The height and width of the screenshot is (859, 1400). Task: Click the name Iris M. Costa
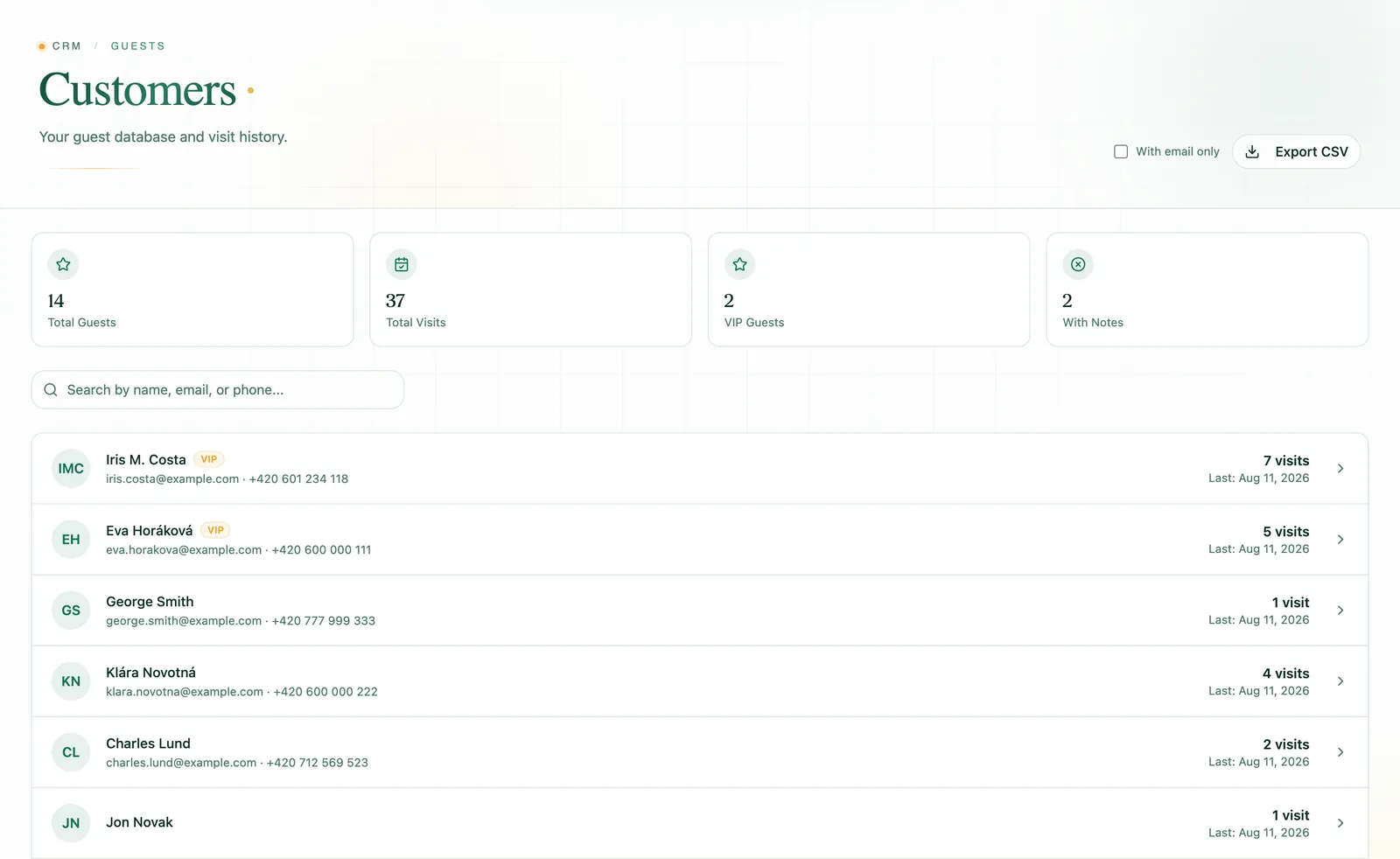pos(146,460)
